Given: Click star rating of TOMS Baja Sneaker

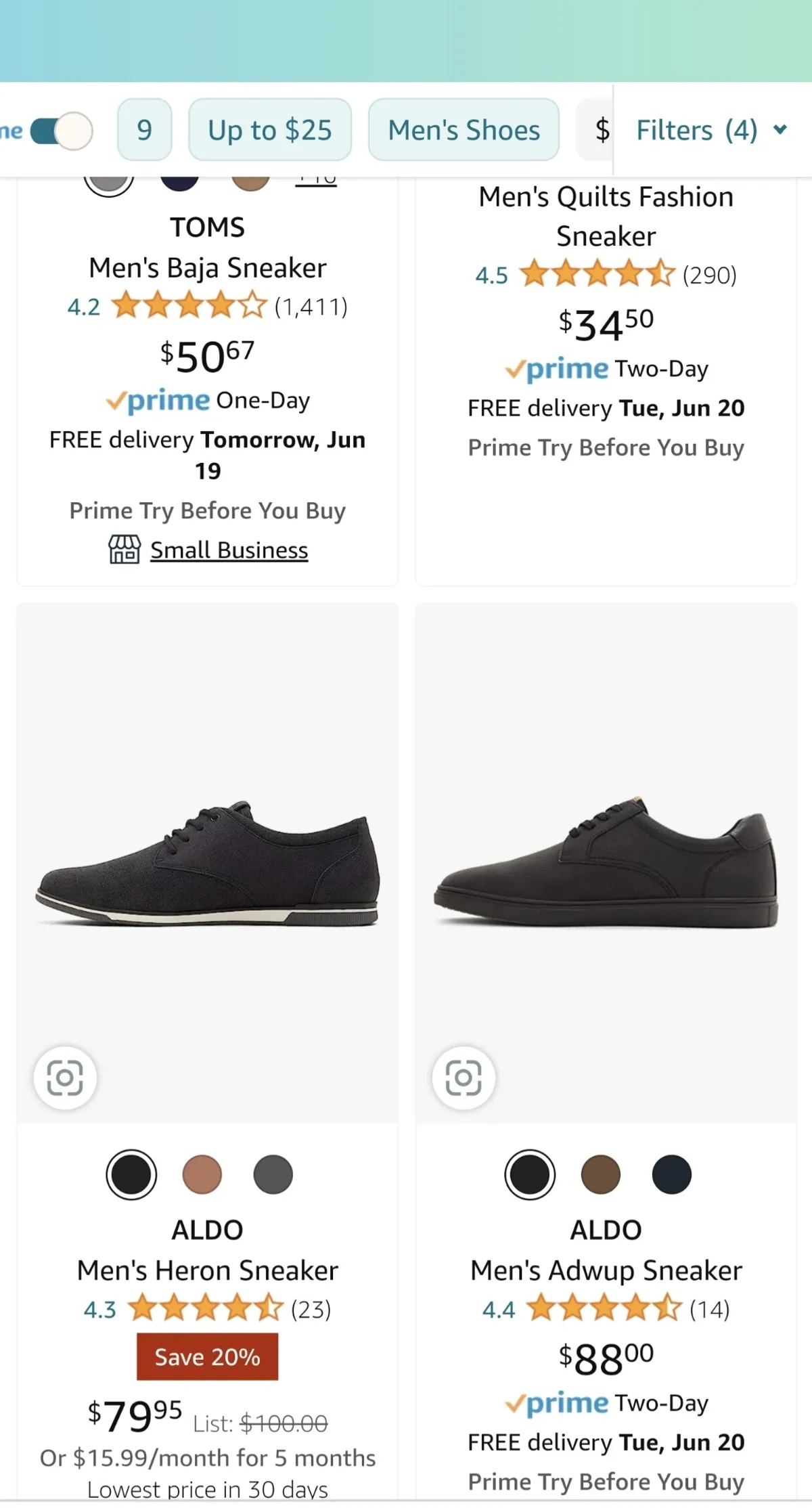Looking at the screenshot, I should pos(189,306).
